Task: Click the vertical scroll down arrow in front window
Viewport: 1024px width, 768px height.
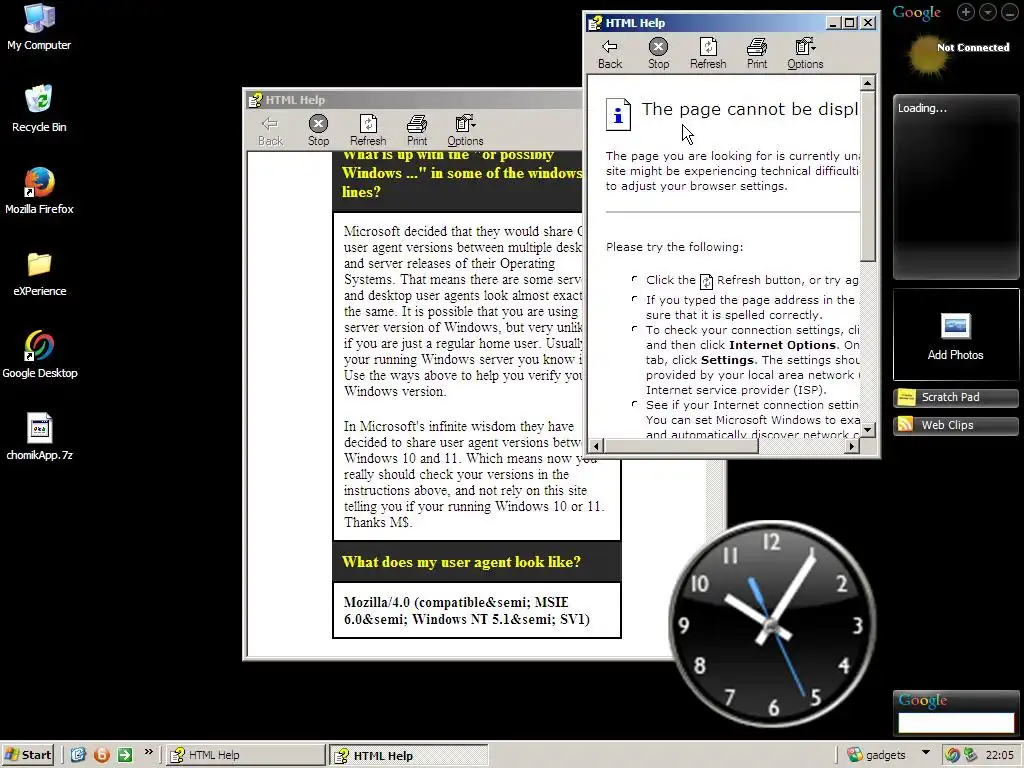Action: click(x=867, y=430)
